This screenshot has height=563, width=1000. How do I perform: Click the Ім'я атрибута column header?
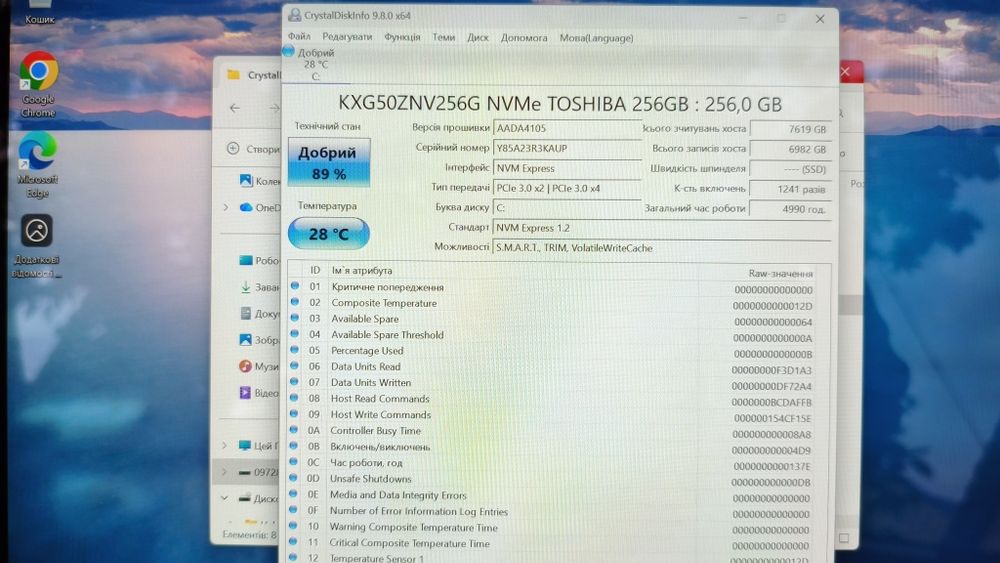[x=362, y=270]
